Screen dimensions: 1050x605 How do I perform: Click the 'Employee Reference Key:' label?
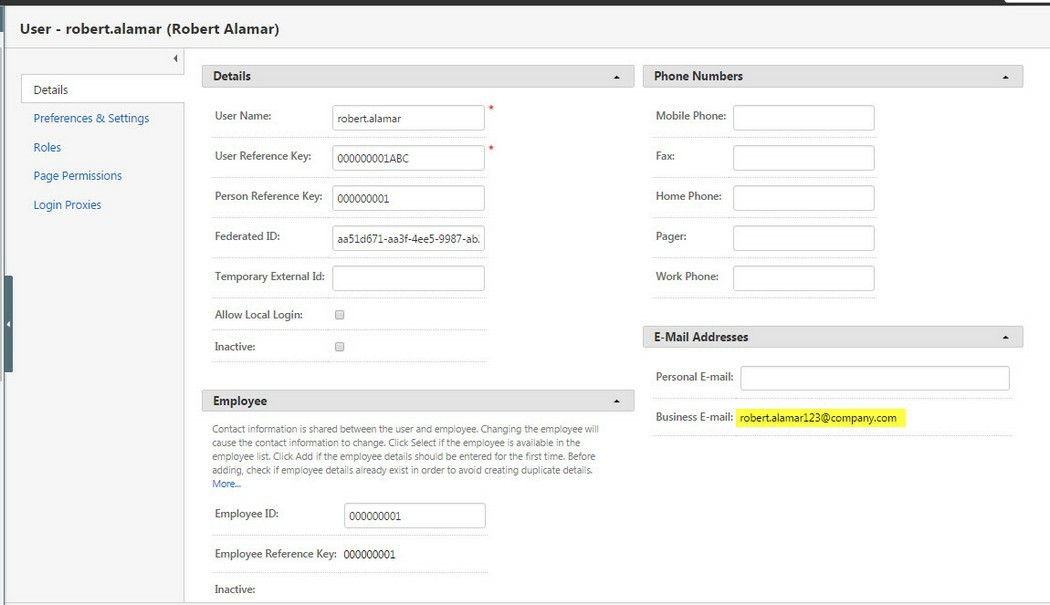pos(275,554)
